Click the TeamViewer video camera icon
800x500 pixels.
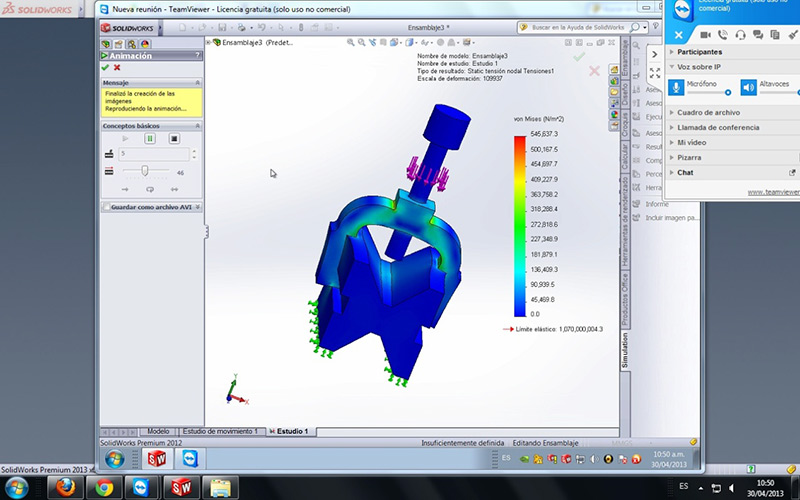[x=705, y=35]
